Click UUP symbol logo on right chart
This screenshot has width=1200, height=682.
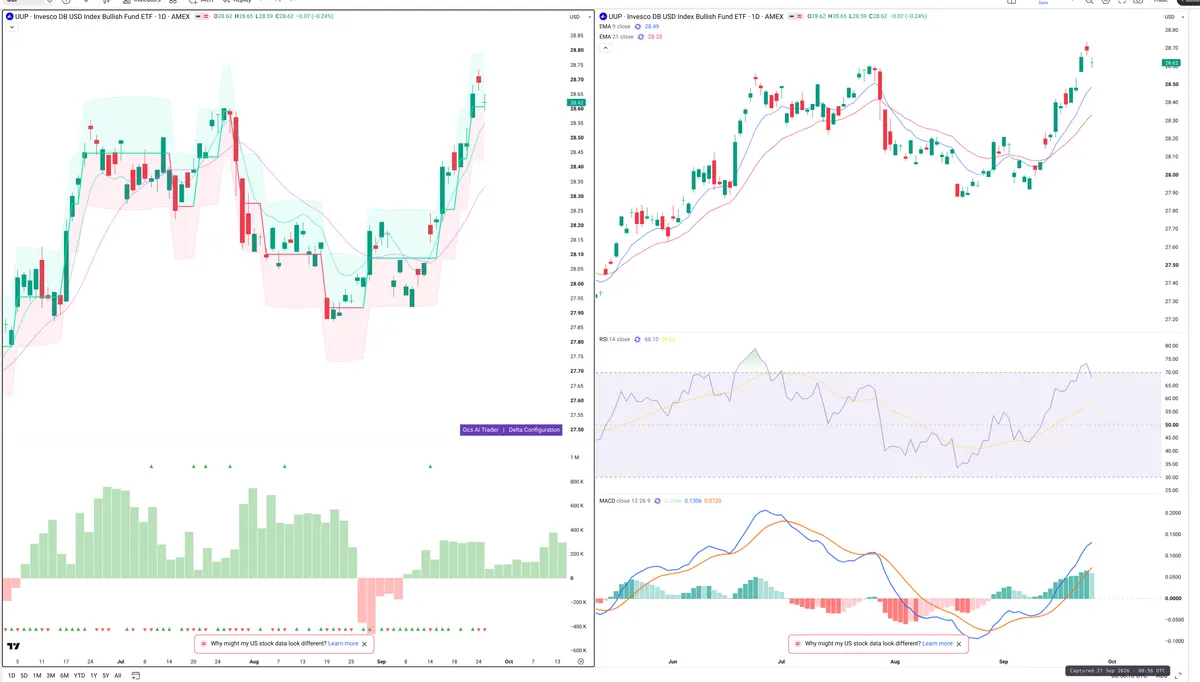(x=602, y=17)
